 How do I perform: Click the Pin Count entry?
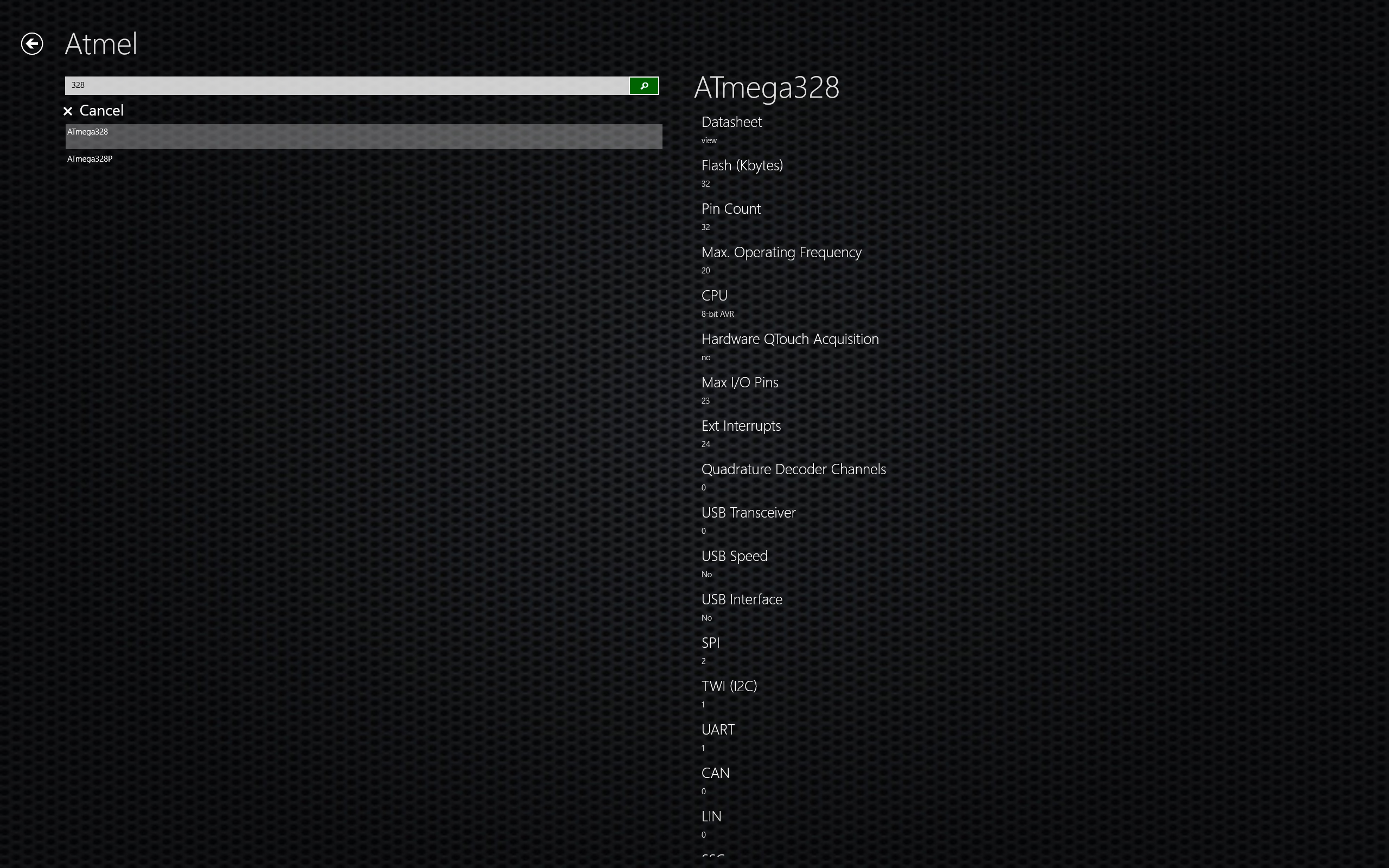pyautogui.click(x=731, y=209)
